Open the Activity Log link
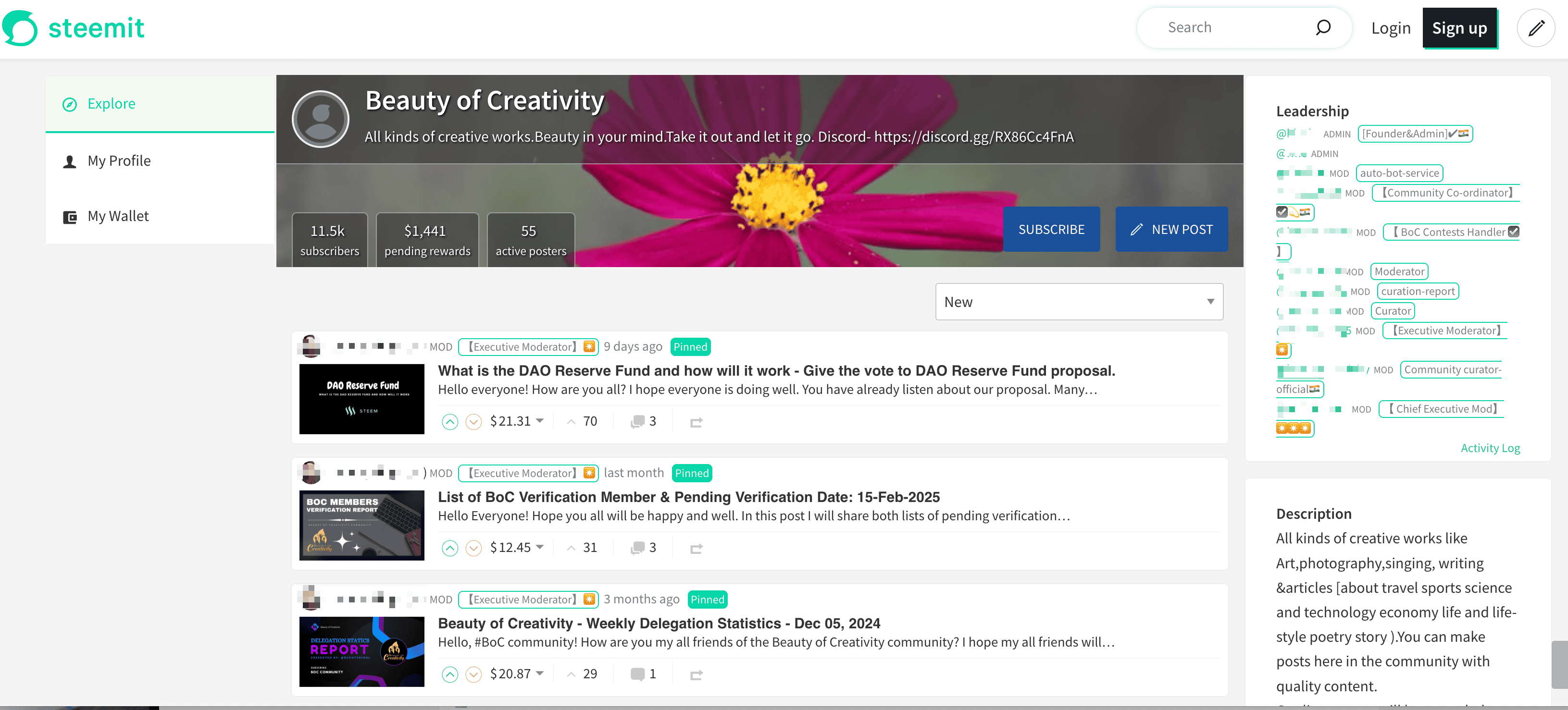The height and width of the screenshot is (710, 1568). pyautogui.click(x=1490, y=448)
